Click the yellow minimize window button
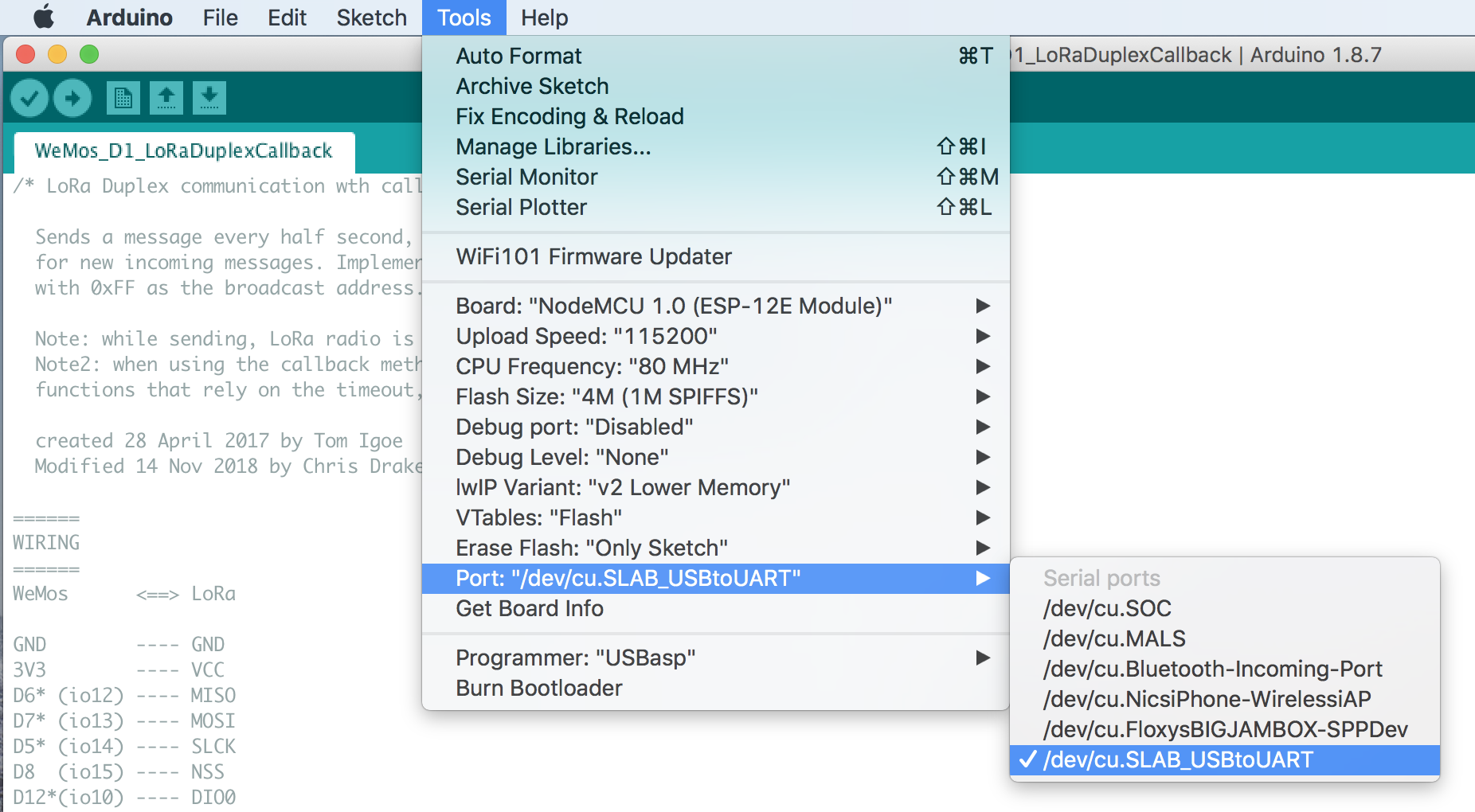The height and width of the screenshot is (812, 1475). point(57,54)
